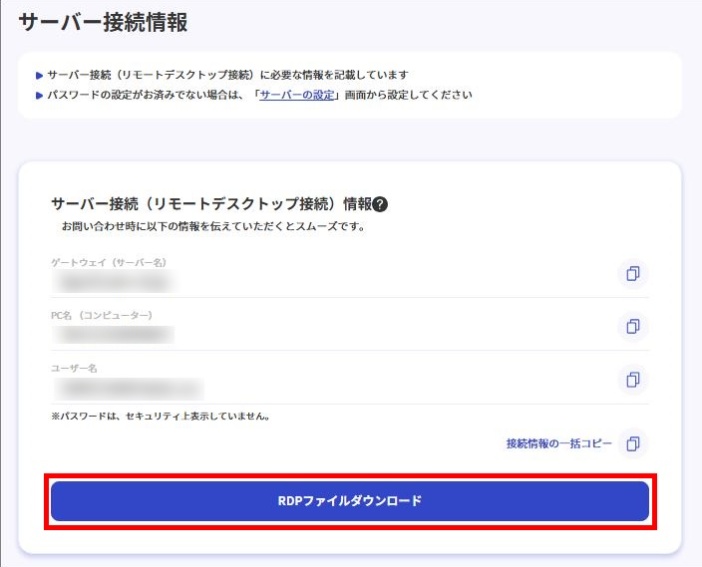Select the blurred ユーザー名 value
The height and width of the screenshot is (567, 702).
click(129, 388)
